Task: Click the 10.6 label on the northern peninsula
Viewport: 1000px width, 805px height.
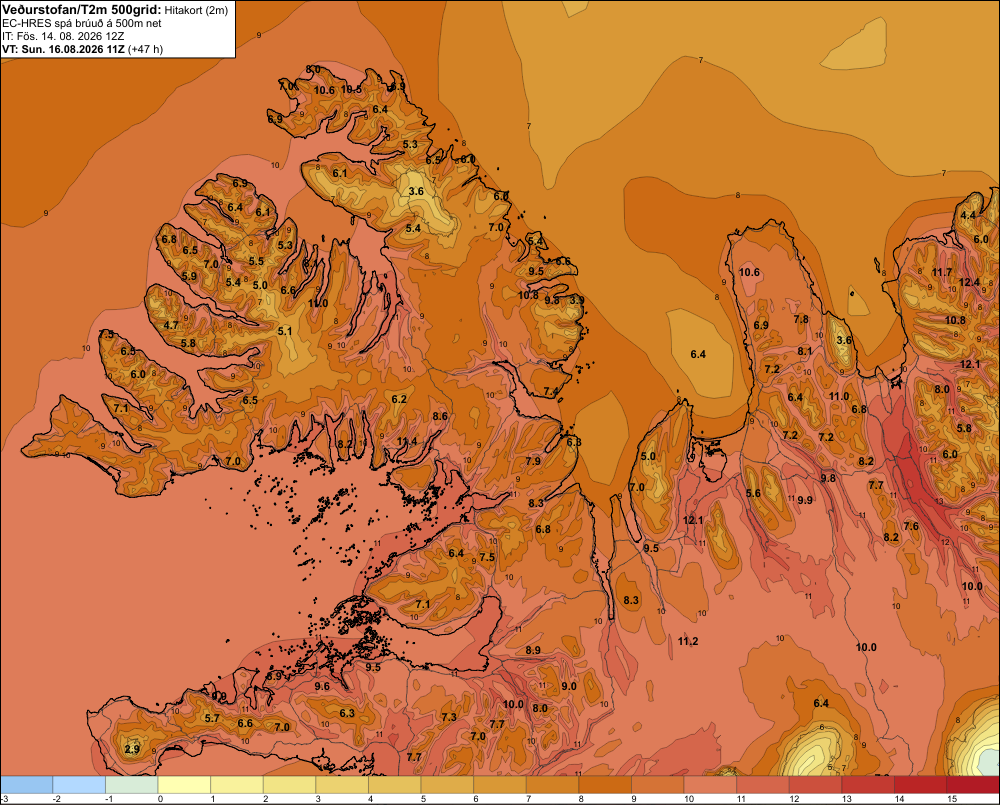Action: (749, 272)
